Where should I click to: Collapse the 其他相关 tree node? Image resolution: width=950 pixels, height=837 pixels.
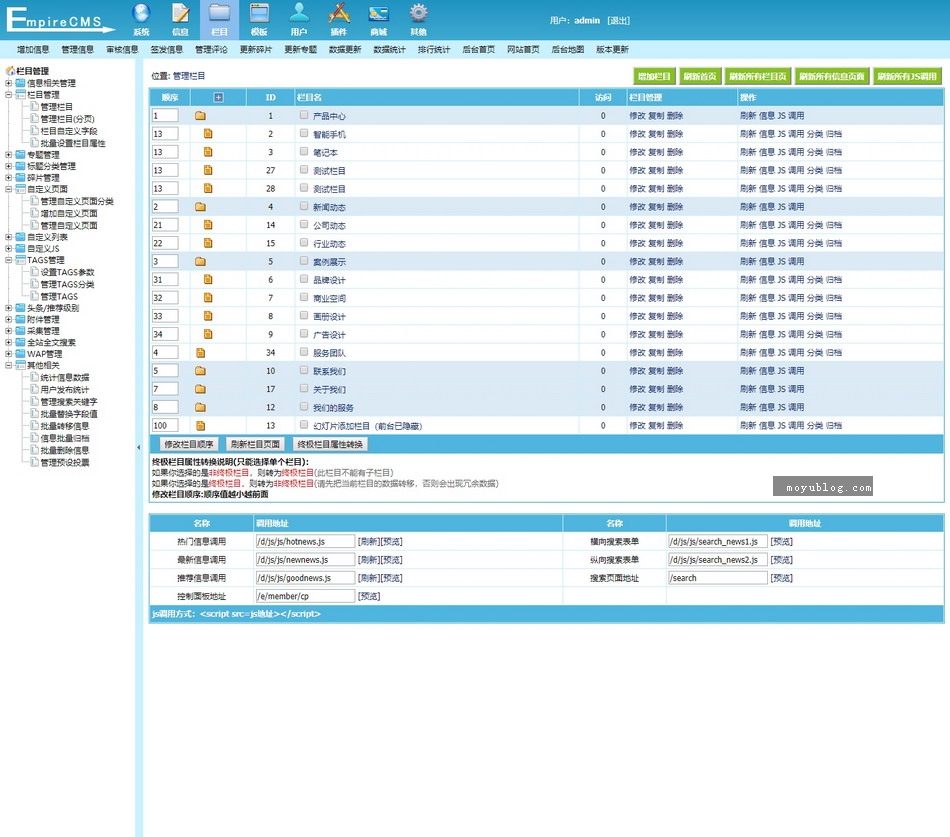pos(8,365)
